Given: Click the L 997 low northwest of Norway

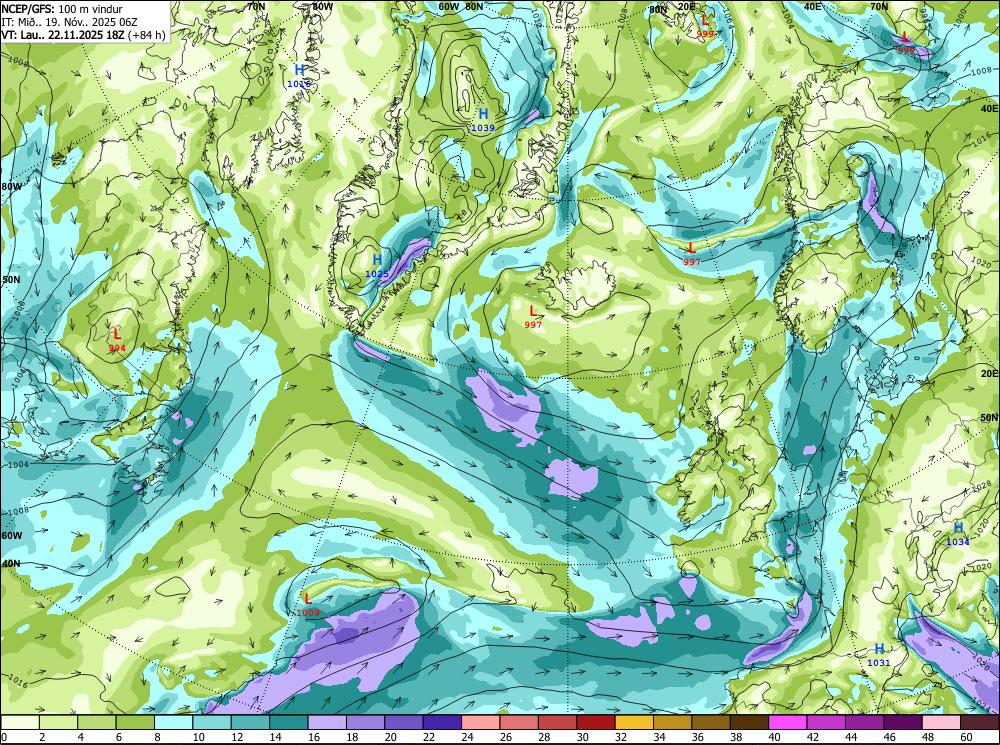Looking at the screenshot, I should tap(692, 254).
